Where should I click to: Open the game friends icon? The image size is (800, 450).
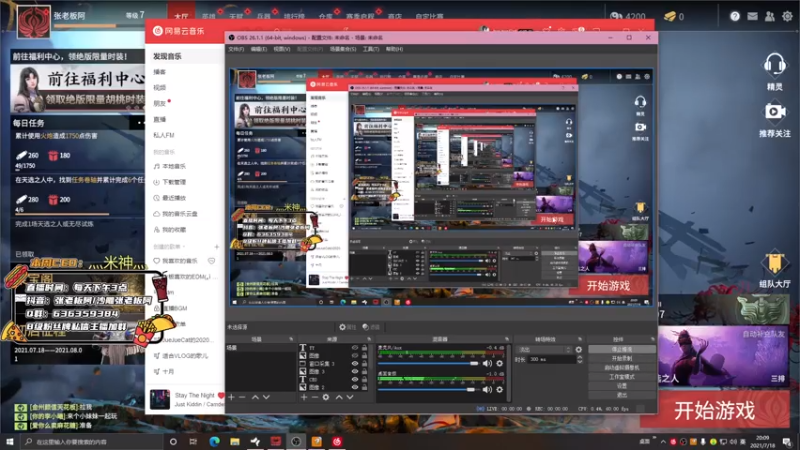pyautogui.click(x=769, y=16)
